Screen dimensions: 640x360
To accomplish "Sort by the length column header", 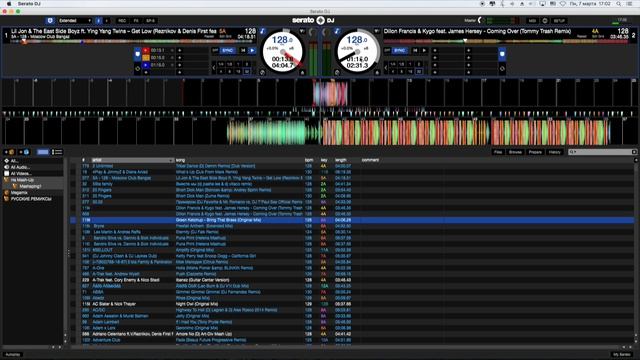I will [341, 160].
